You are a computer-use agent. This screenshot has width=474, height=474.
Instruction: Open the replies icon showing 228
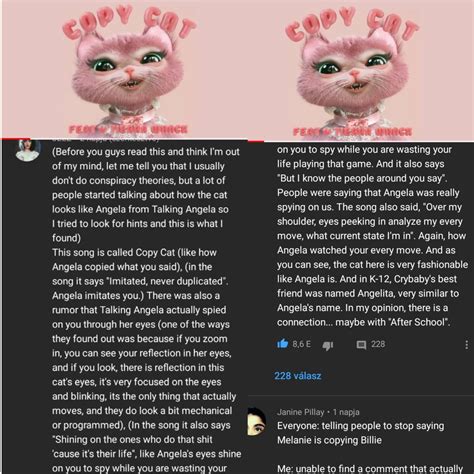click(x=361, y=345)
